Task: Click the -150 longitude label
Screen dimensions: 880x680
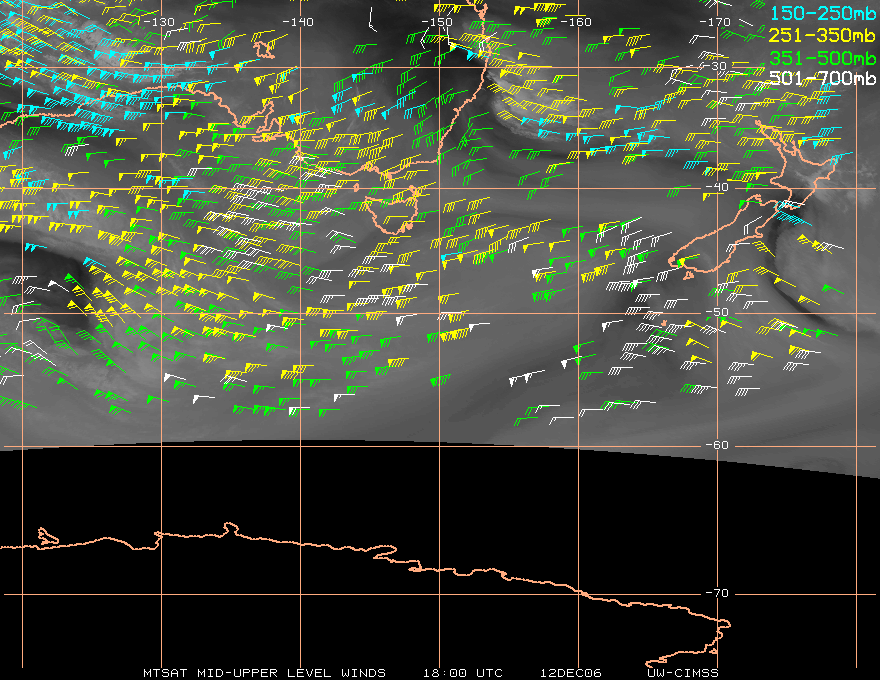Action: pos(437,22)
